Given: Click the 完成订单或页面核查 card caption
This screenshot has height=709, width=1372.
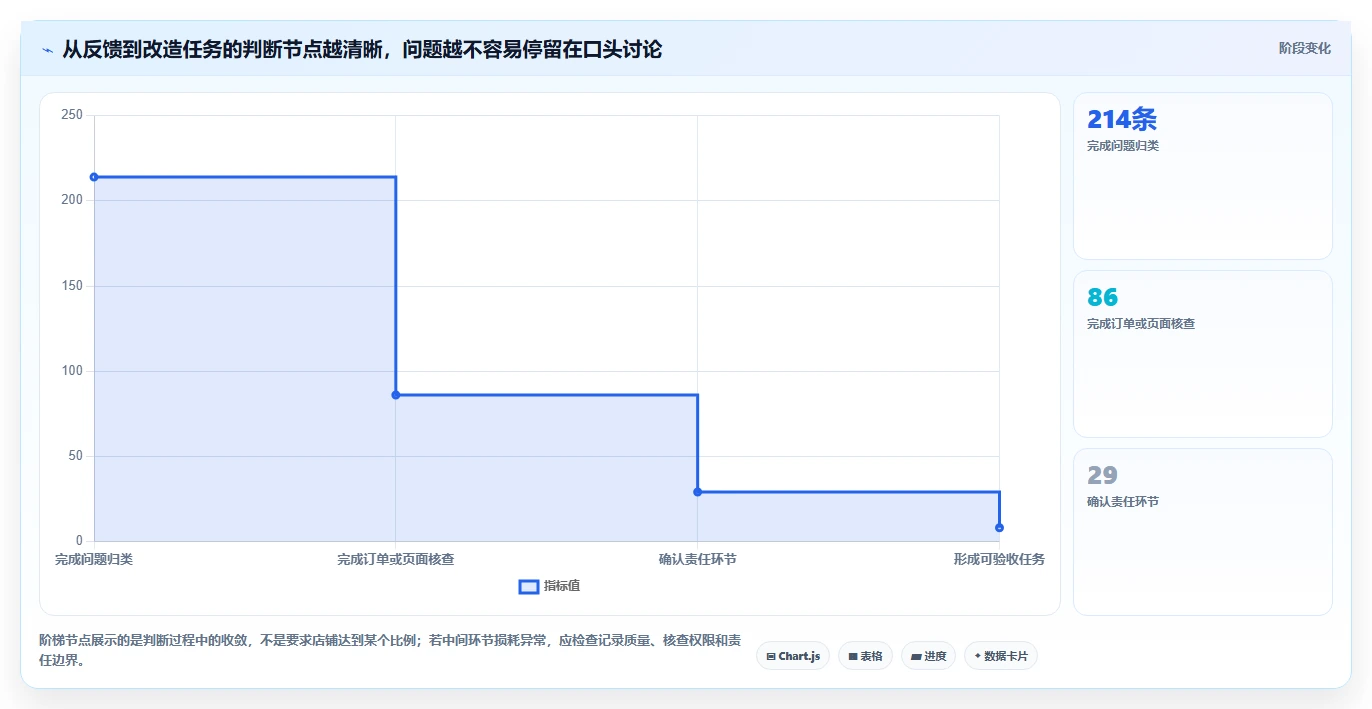Looking at the screenshot, I should 1141,324.
